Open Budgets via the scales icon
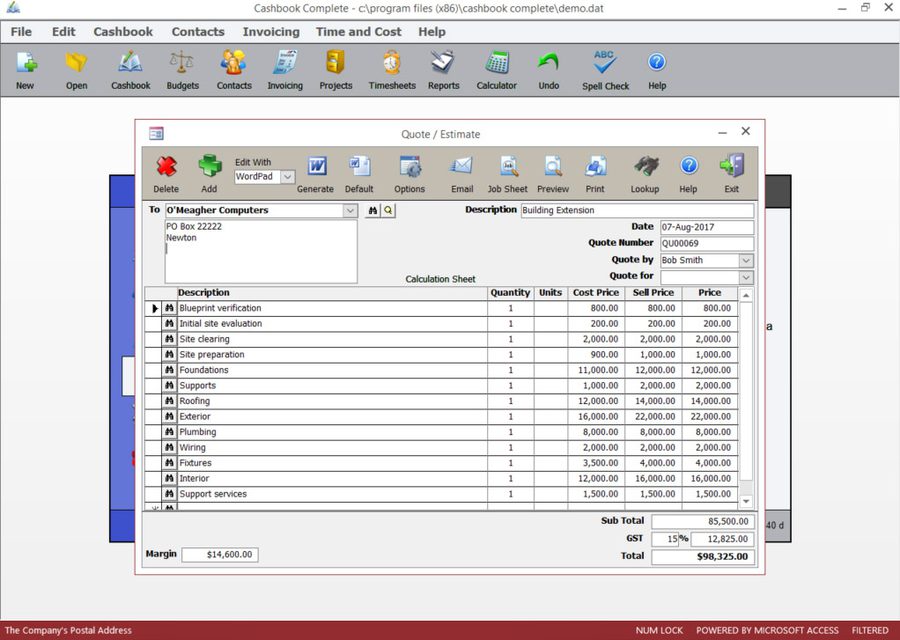This screenshot has height=640, width=900. pos(182,63)
